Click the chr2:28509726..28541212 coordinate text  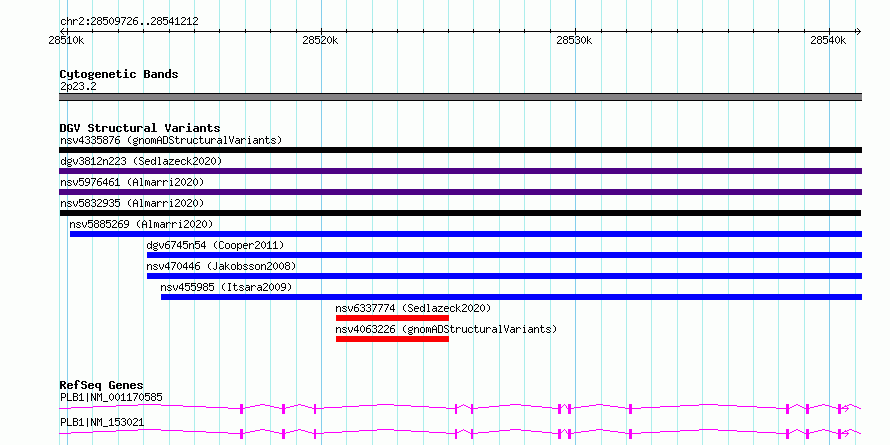(x=129, y=22)
